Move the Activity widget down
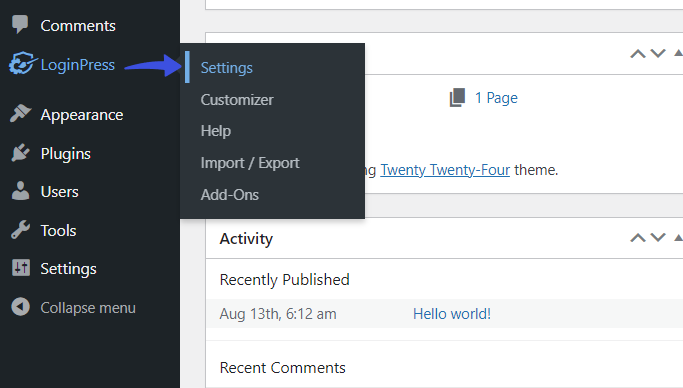 (x=658, y=238)
